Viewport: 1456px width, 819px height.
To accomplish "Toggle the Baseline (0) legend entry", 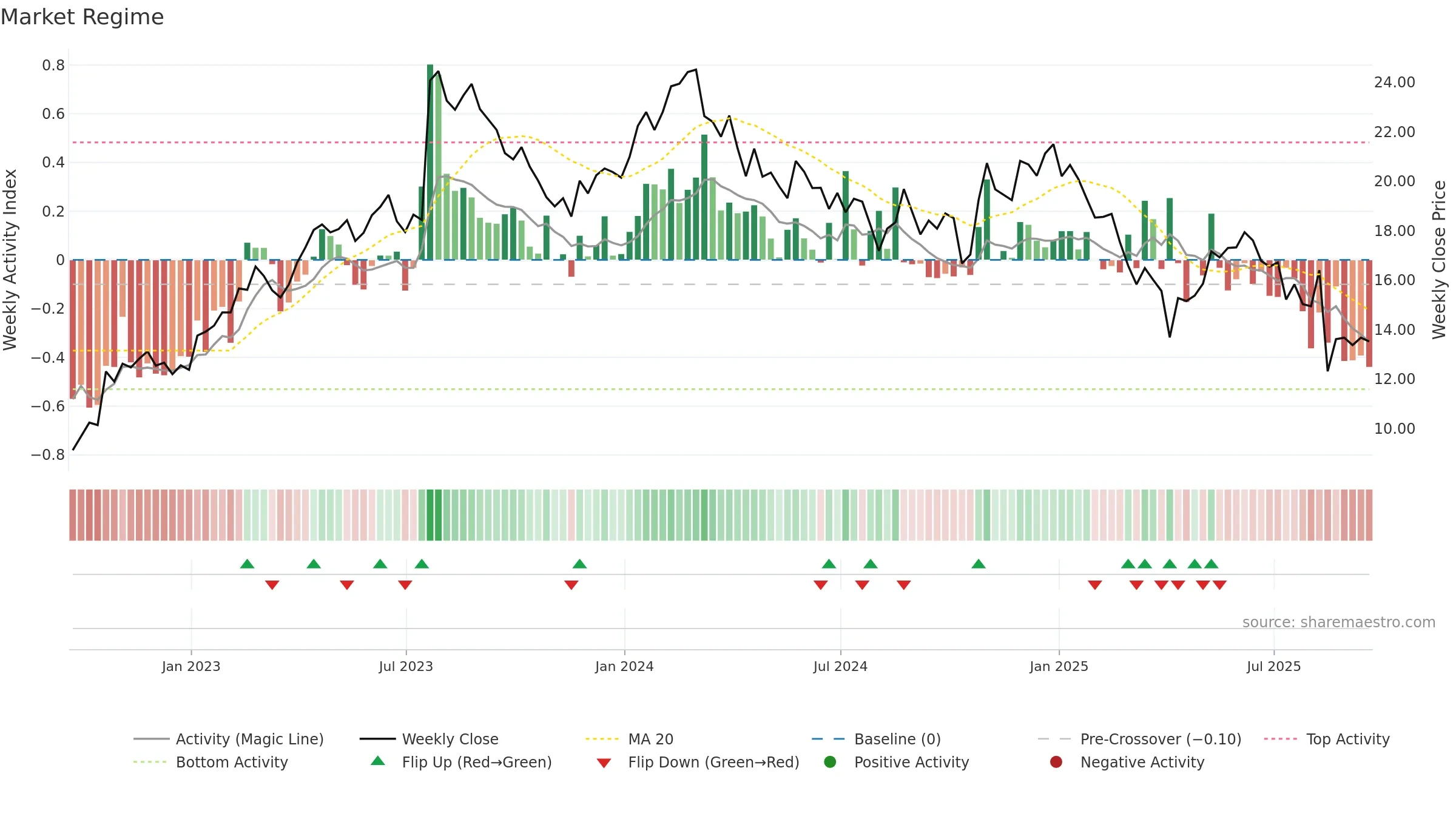I will click(876, 739).
